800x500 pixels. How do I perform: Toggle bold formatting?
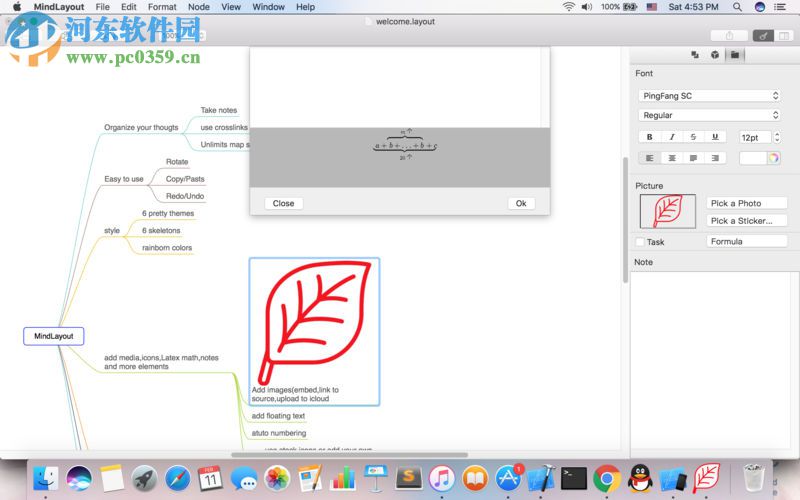coord(649,137)
